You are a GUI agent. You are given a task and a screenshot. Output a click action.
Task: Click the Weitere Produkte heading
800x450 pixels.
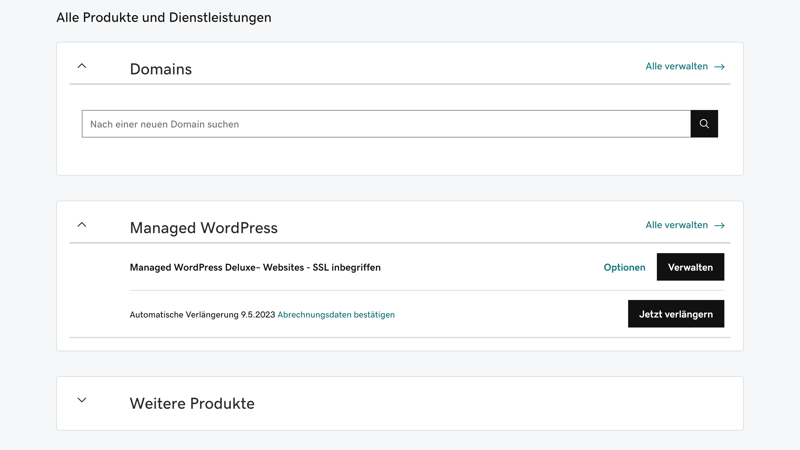(192, 404)
